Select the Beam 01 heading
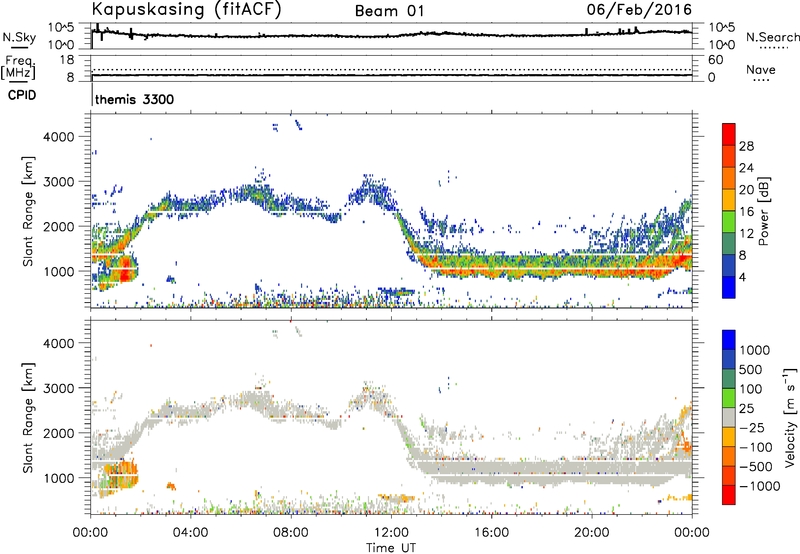Screen dimensions: 800x554 tap(389, 11)
